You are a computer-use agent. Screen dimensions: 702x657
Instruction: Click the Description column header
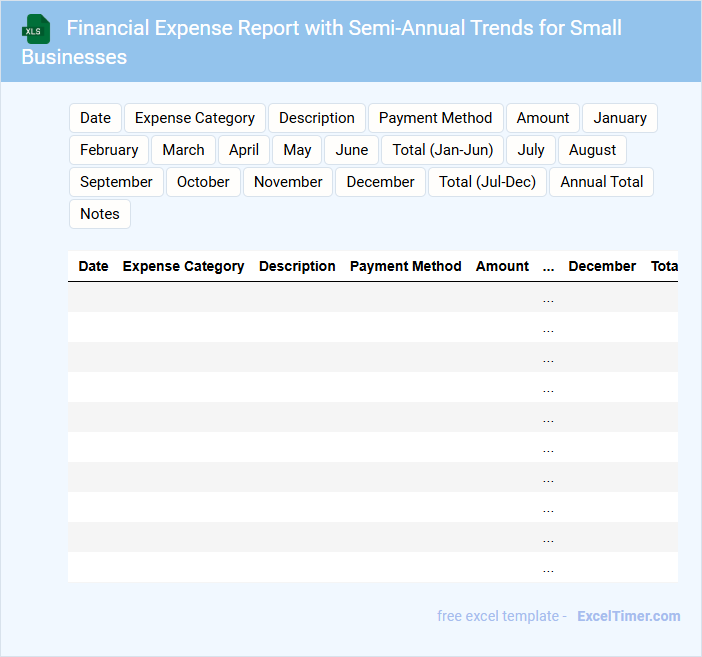[x=297, y=266]
